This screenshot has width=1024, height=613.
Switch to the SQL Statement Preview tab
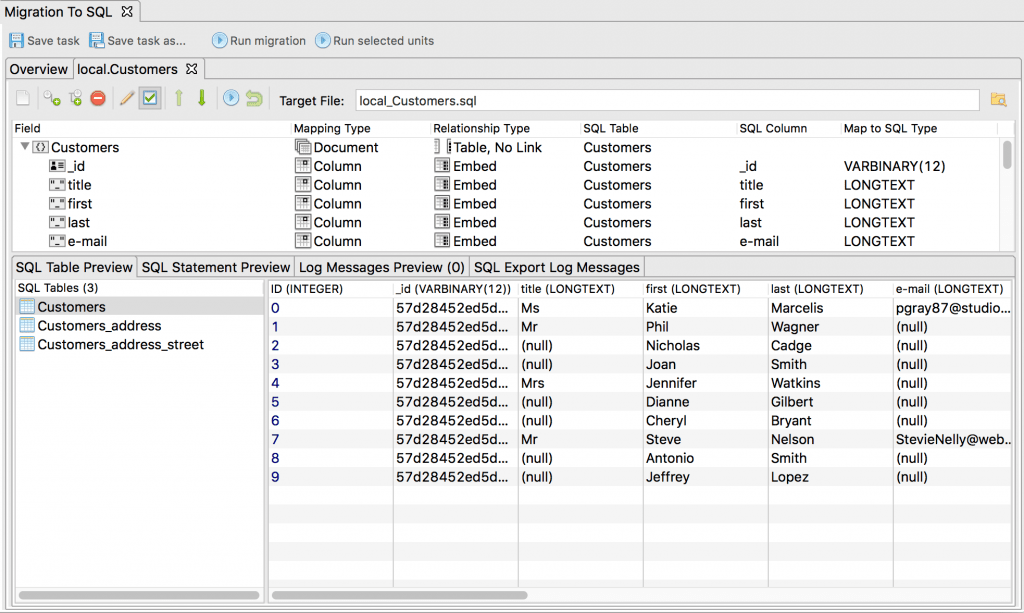click(x=215, y=267)
